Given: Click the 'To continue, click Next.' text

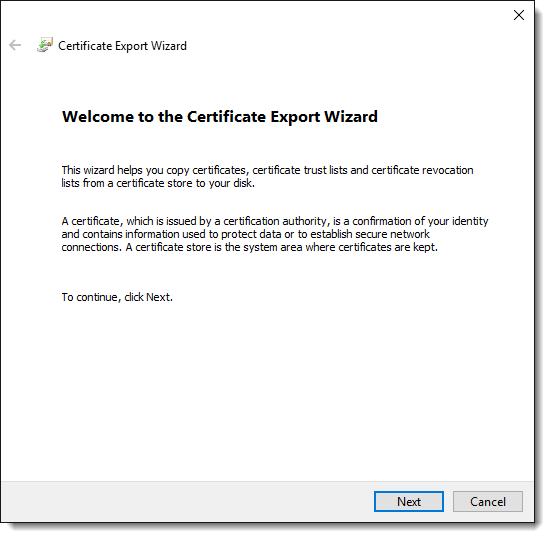Looking at the screenshot, I should [117, 297].
